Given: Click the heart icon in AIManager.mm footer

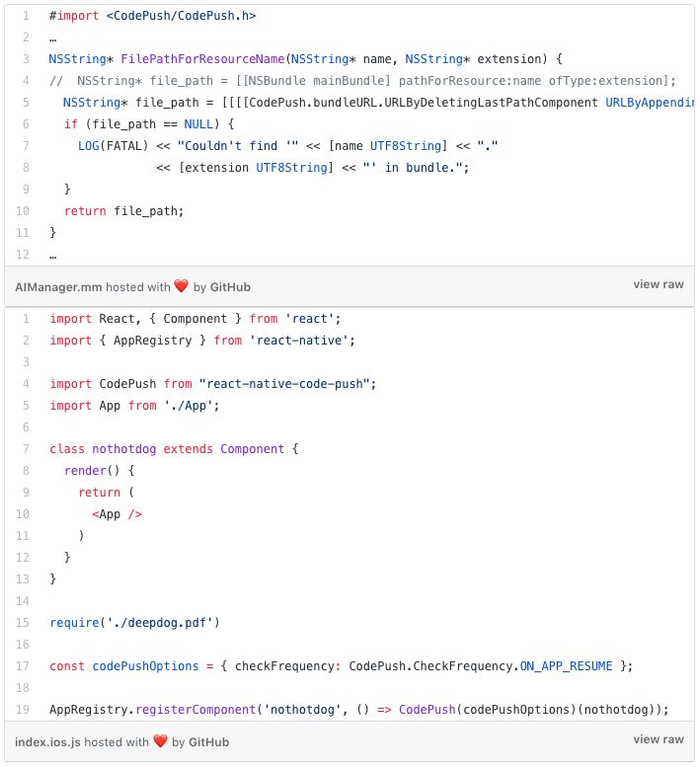Looking at the screenshot, I should pyautogui.click(x=181, y=286).
